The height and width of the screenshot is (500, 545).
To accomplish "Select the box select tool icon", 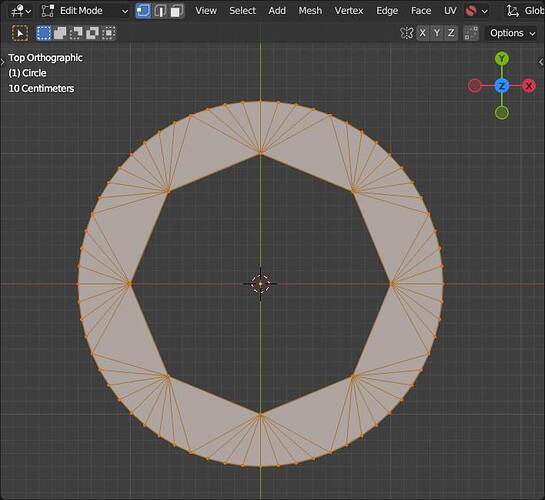I will tap(20, 33).
